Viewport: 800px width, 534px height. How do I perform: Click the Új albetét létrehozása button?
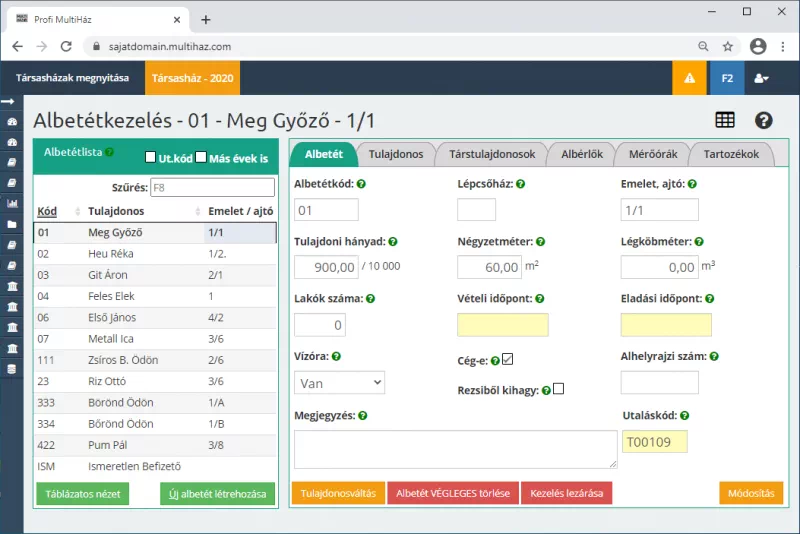coord(217,494)
